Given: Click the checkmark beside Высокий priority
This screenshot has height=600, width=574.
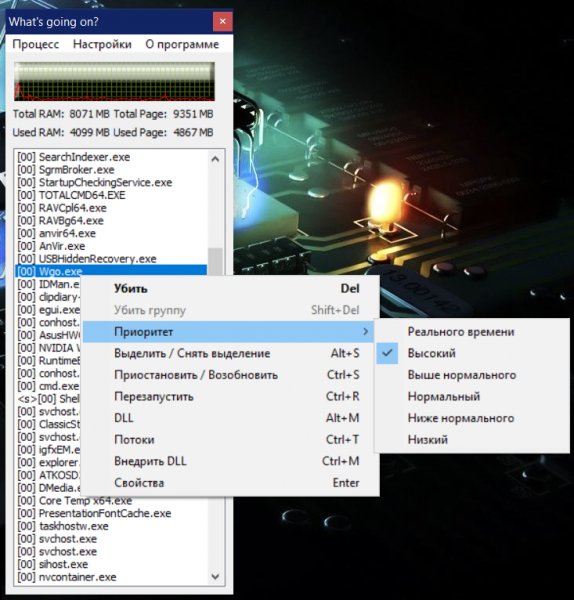Looking at the screenshot, I should point(387,353).
